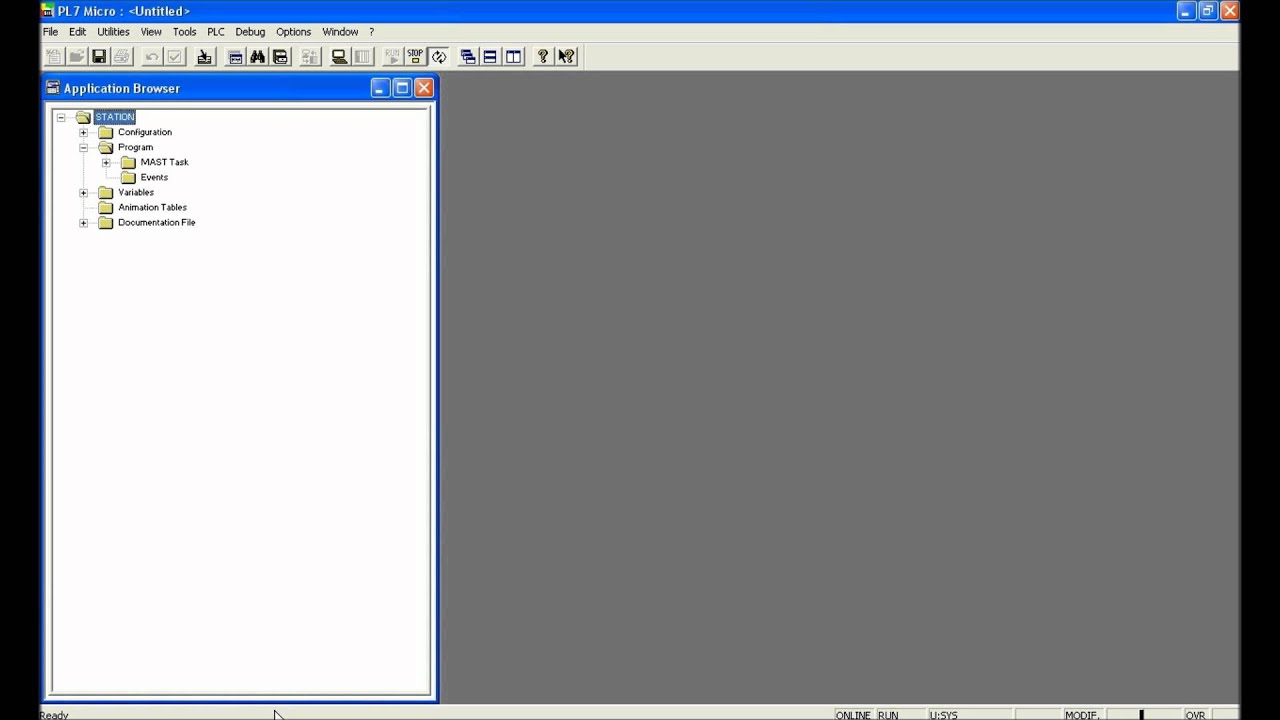Viewport: 1280px width, 720px height.
Task: Select the STATION tree item
Action: point(114,117)
